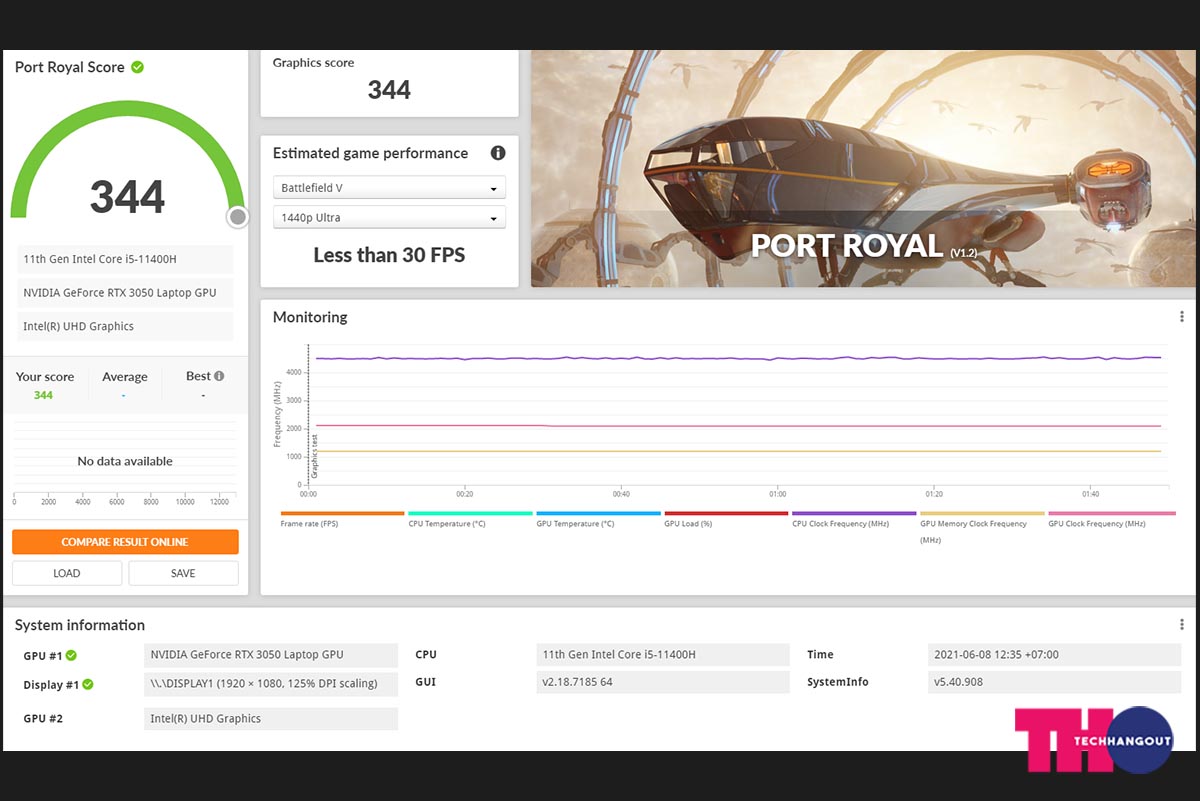Click the i5-11400H row in the score panel

[x=125, y=259]
